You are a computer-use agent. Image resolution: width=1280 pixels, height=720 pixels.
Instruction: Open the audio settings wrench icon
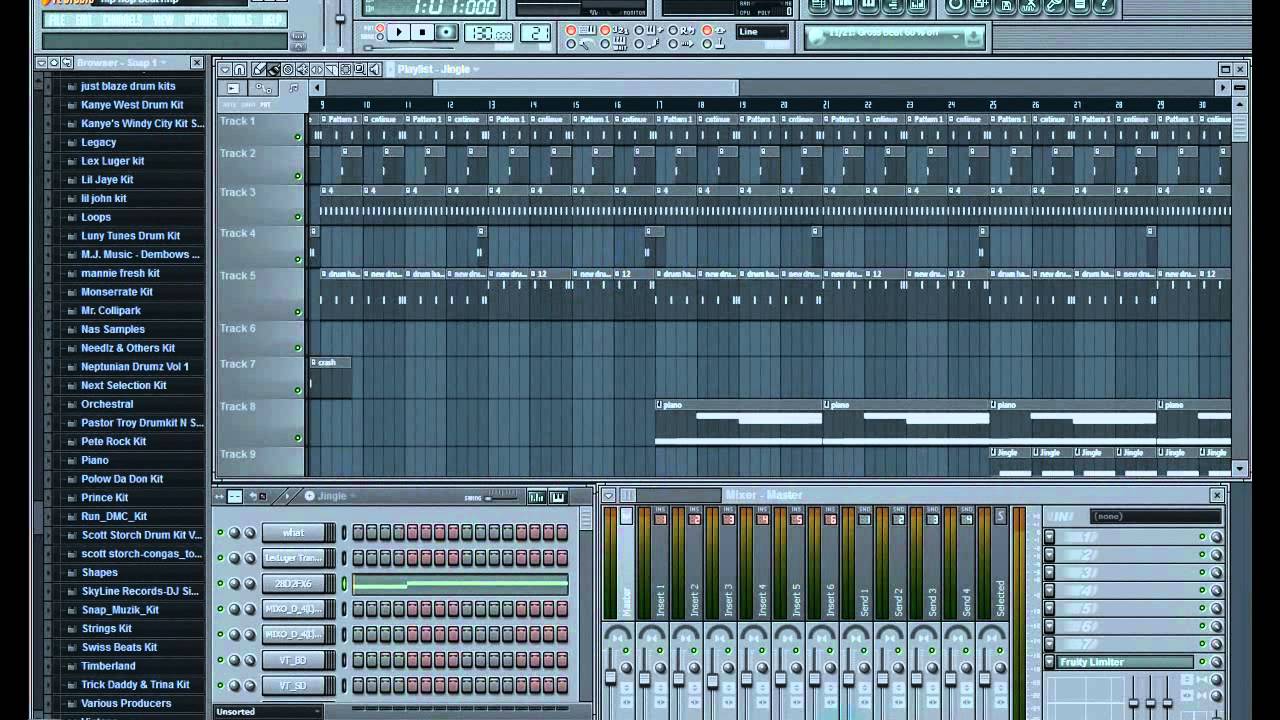[x=1055, y=5]
